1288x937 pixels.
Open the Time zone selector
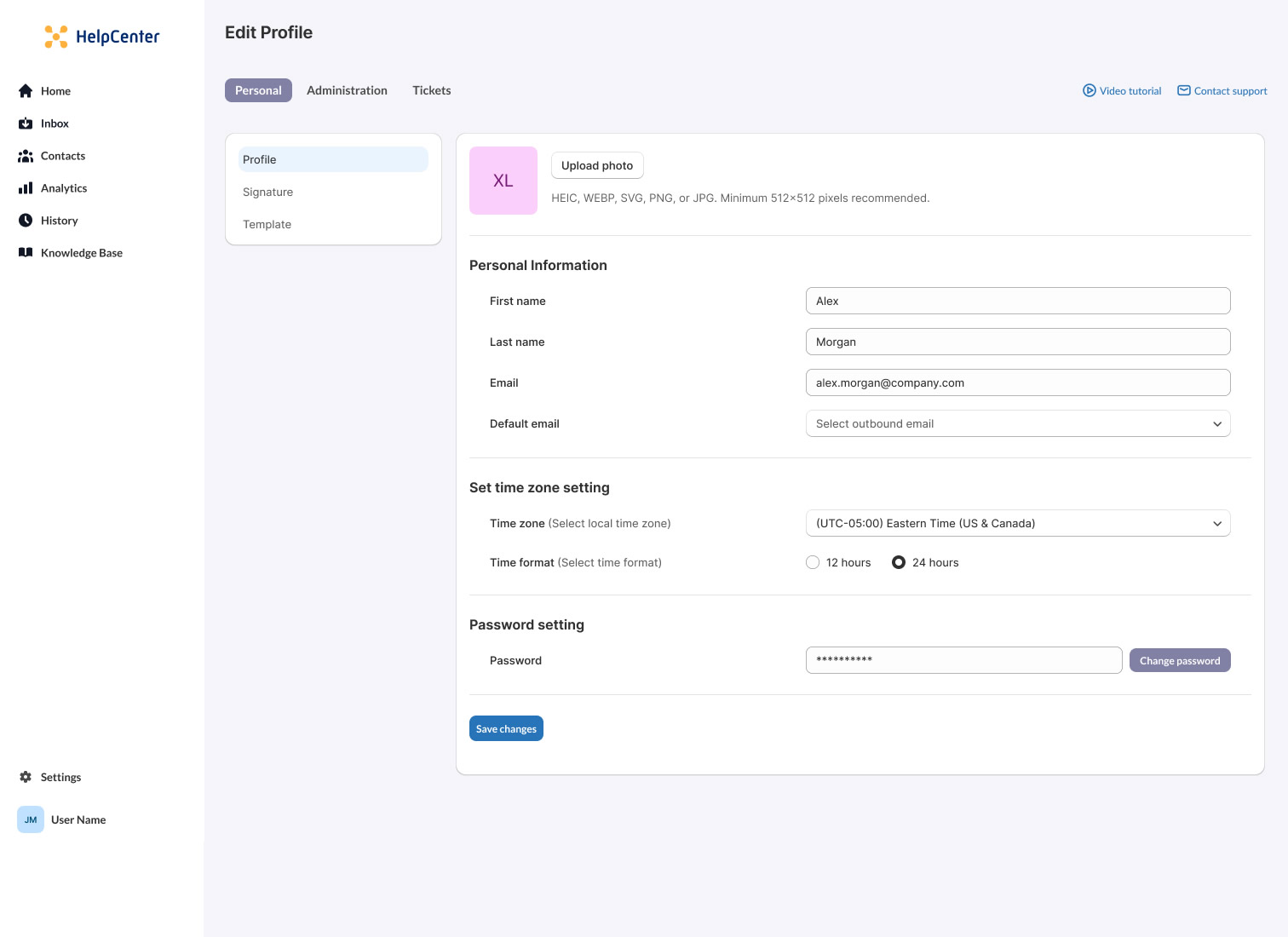1018,523
